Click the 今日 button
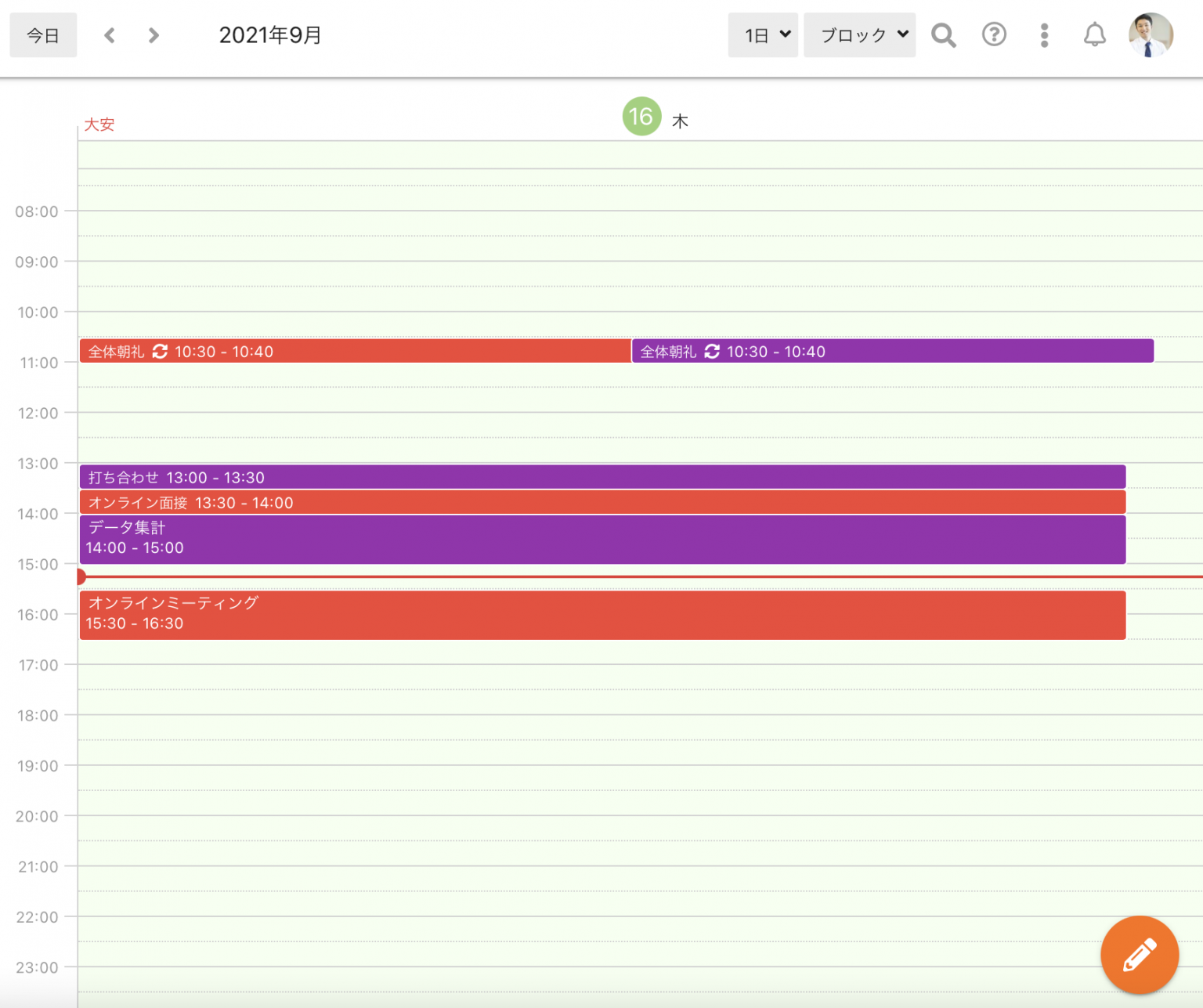1203x1008 pixels. point(43,35)
